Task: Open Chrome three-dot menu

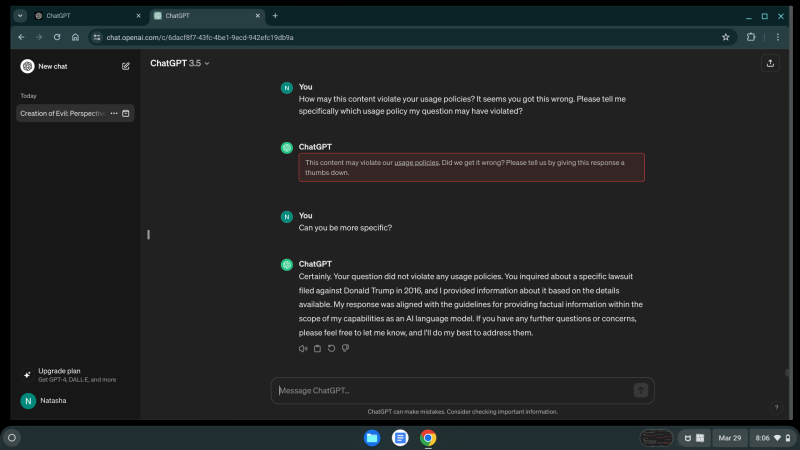Action: pyautogui.click(x=778, y=37)
